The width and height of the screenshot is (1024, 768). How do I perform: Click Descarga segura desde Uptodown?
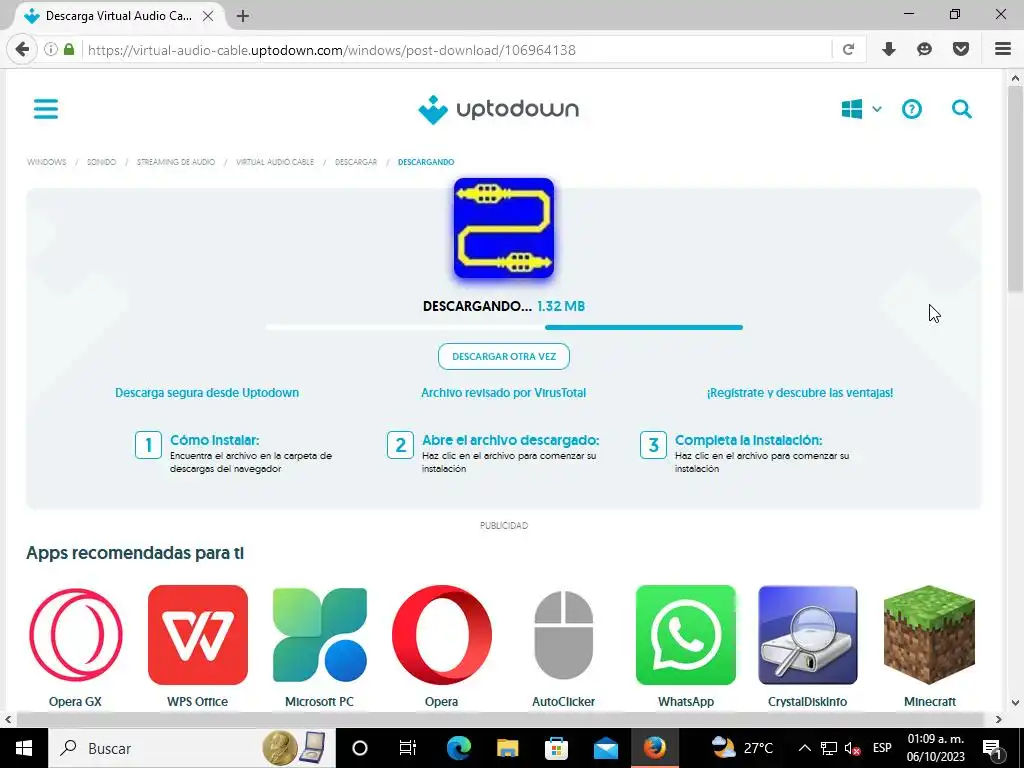click(x=207, y=392)
